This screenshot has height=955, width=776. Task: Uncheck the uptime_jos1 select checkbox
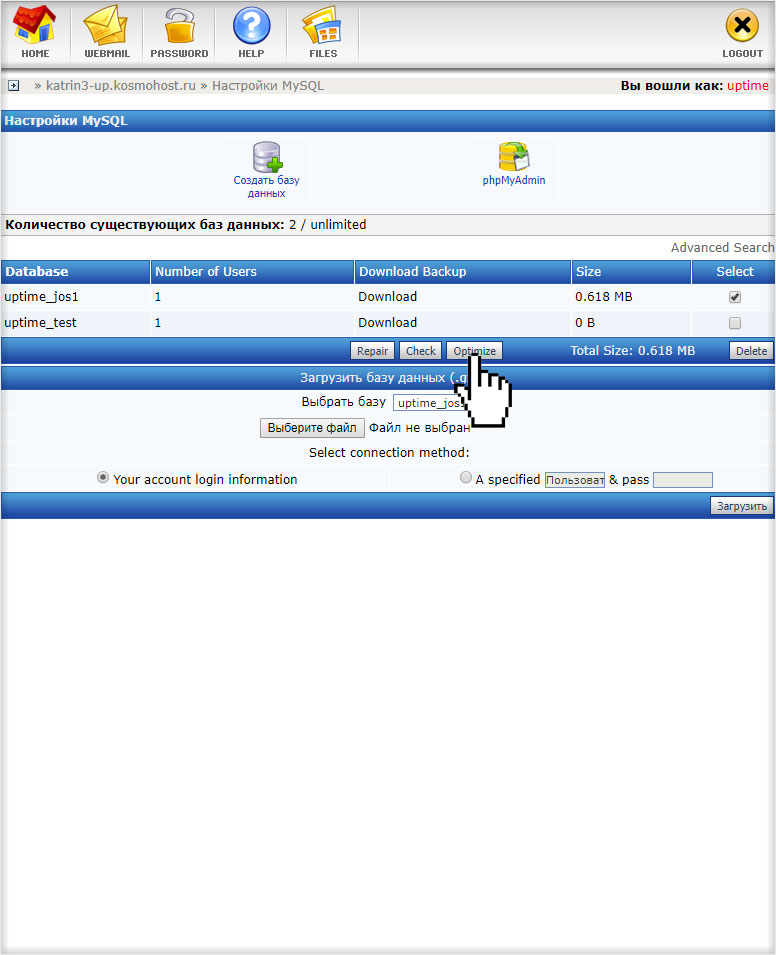(x=735, y=297)
